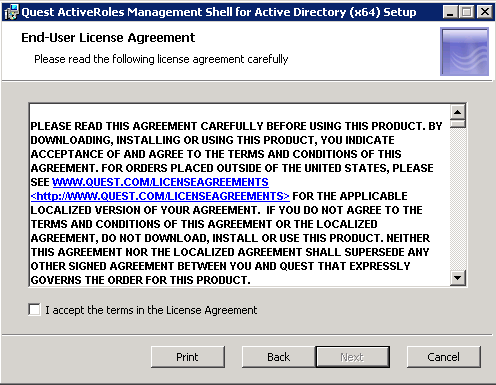The width and height of the screenshot is (496, 385).
Task: Click the 'End-User License Agreement' heading
Action: 108,38
